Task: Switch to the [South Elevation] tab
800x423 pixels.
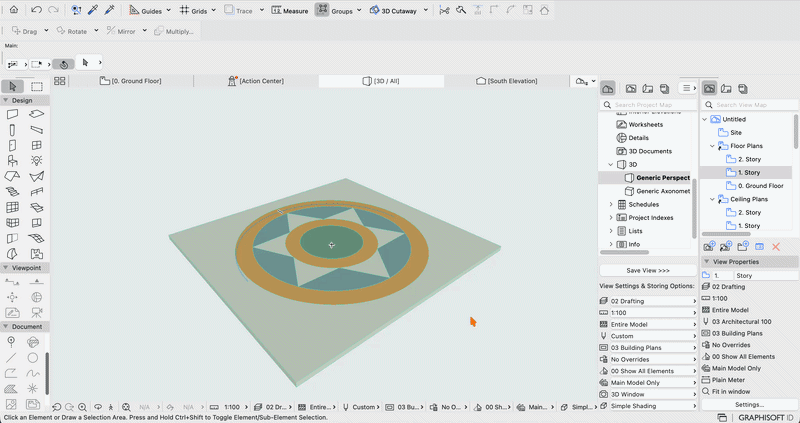Action: pyautogui.click(x=507, y=81)
